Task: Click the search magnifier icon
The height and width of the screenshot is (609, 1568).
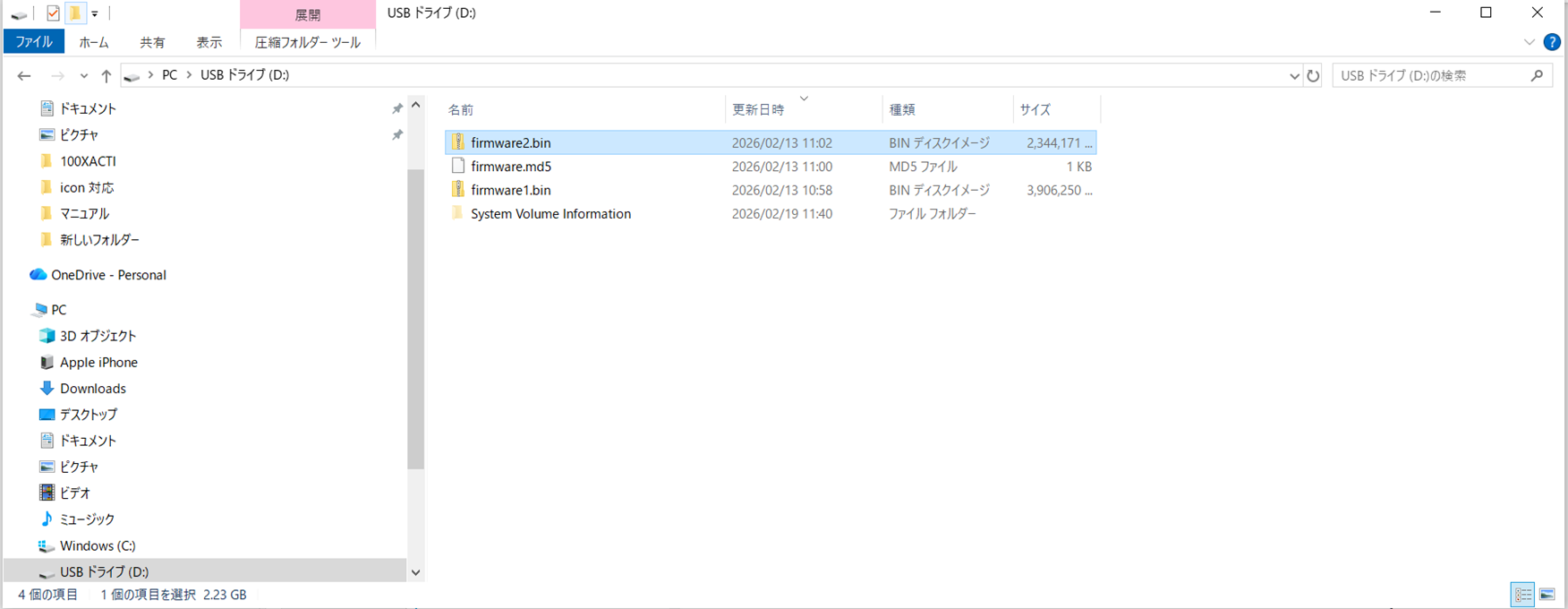Action: pyautogui.click(x=1537, y=76)
